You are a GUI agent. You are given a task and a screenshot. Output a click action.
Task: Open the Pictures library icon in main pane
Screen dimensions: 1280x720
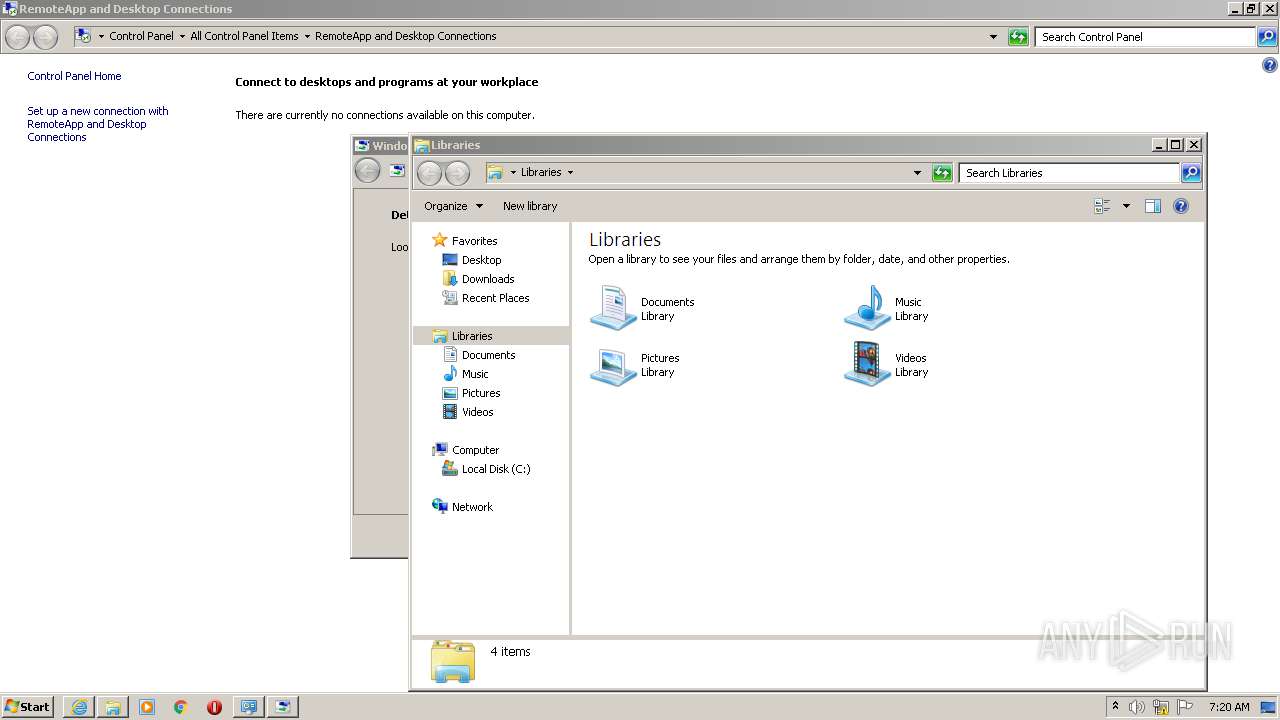tap(613, 365)
